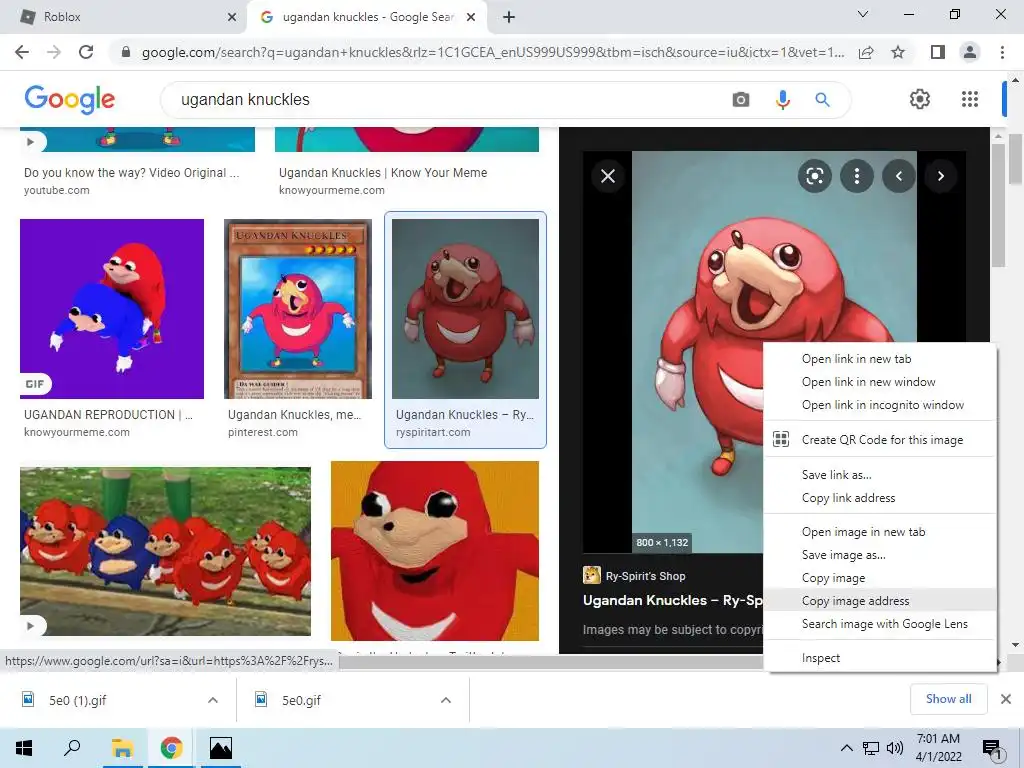Search by image with camera icon
The height and width of the screenshot is (768, 1024).
pos(741,100)
